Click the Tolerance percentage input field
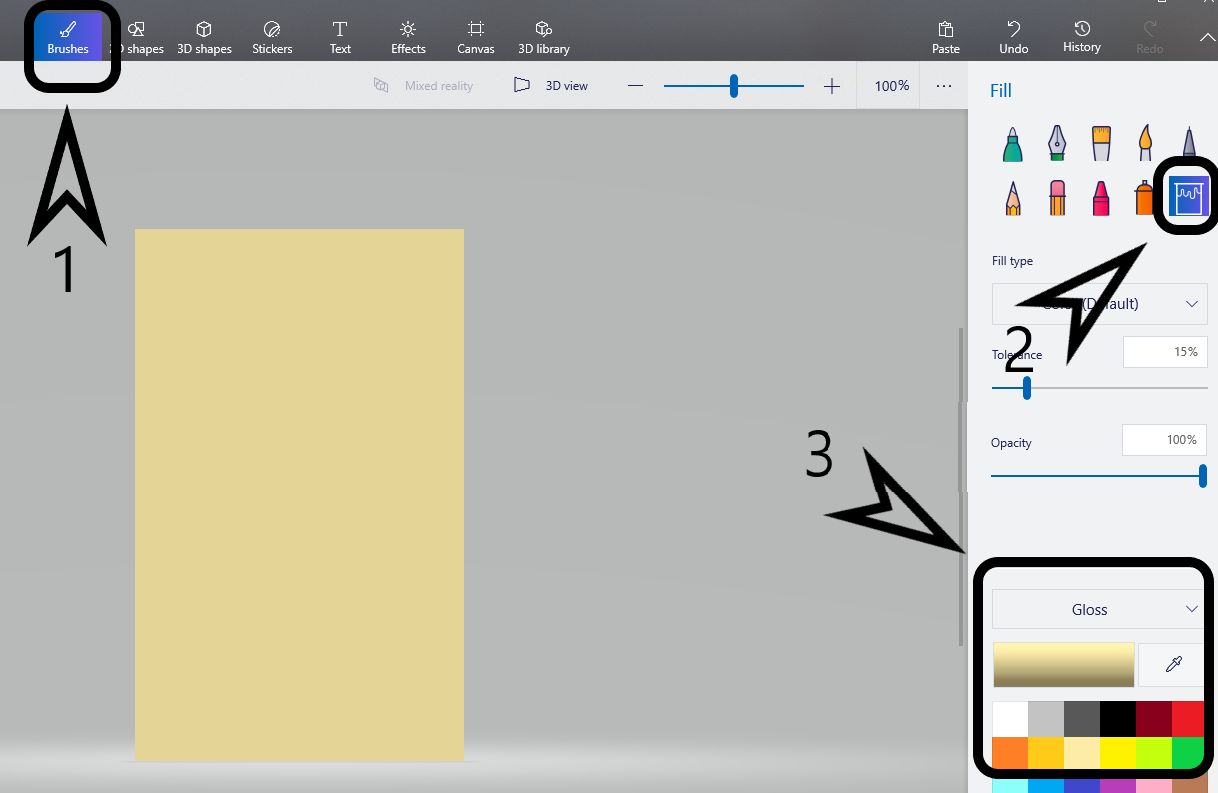The height and width of the screenshot is (793, 1218). (x=1165, y=352)
